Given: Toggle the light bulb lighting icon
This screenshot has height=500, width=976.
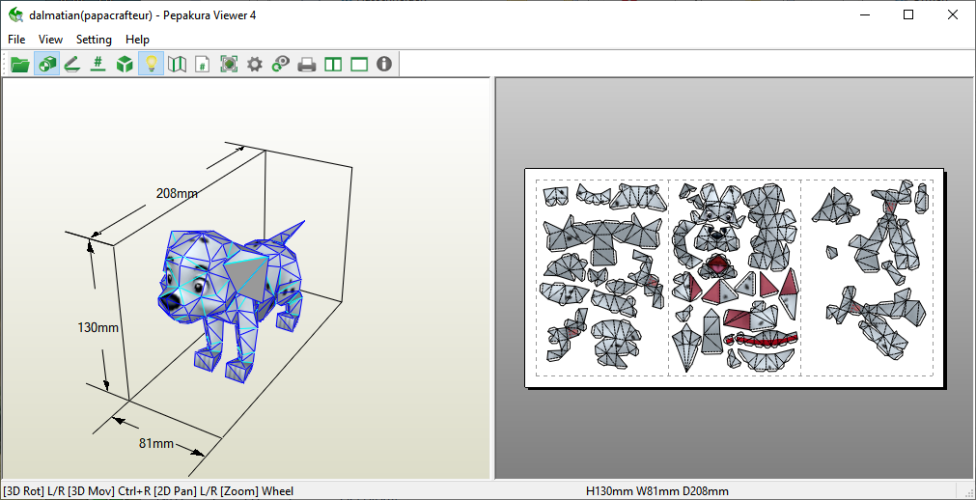Looking at the screenshot, I should (151, 64).
